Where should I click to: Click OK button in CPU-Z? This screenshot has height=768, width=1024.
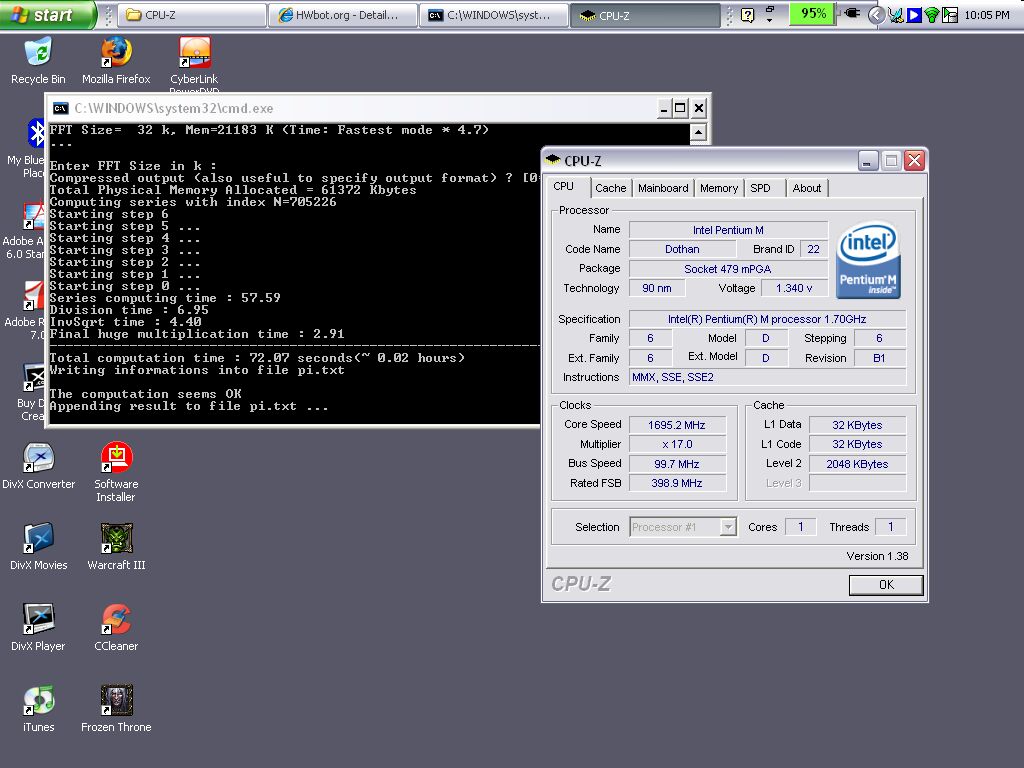tap(886, 584)
